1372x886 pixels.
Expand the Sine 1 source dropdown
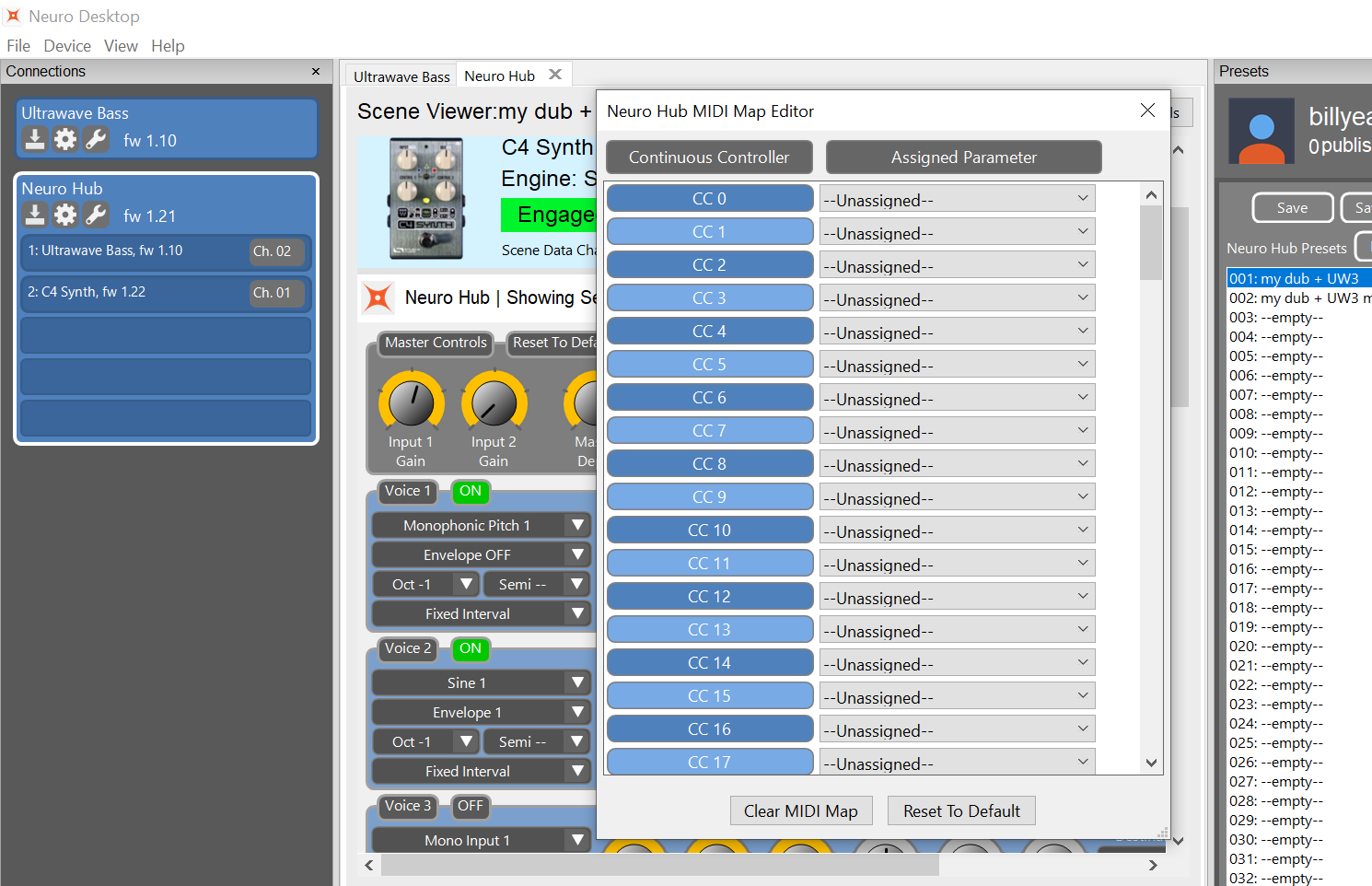(x=481, y=682)
